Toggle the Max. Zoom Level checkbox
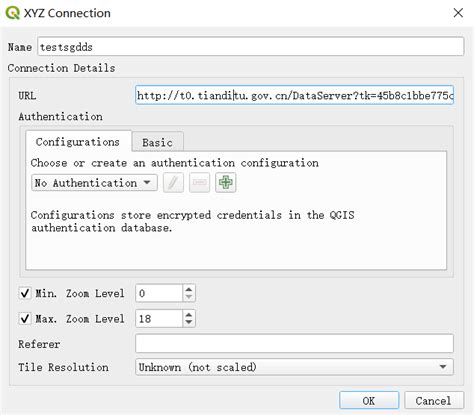The height and width of the screenshot is (415, 474). (25, 319)
